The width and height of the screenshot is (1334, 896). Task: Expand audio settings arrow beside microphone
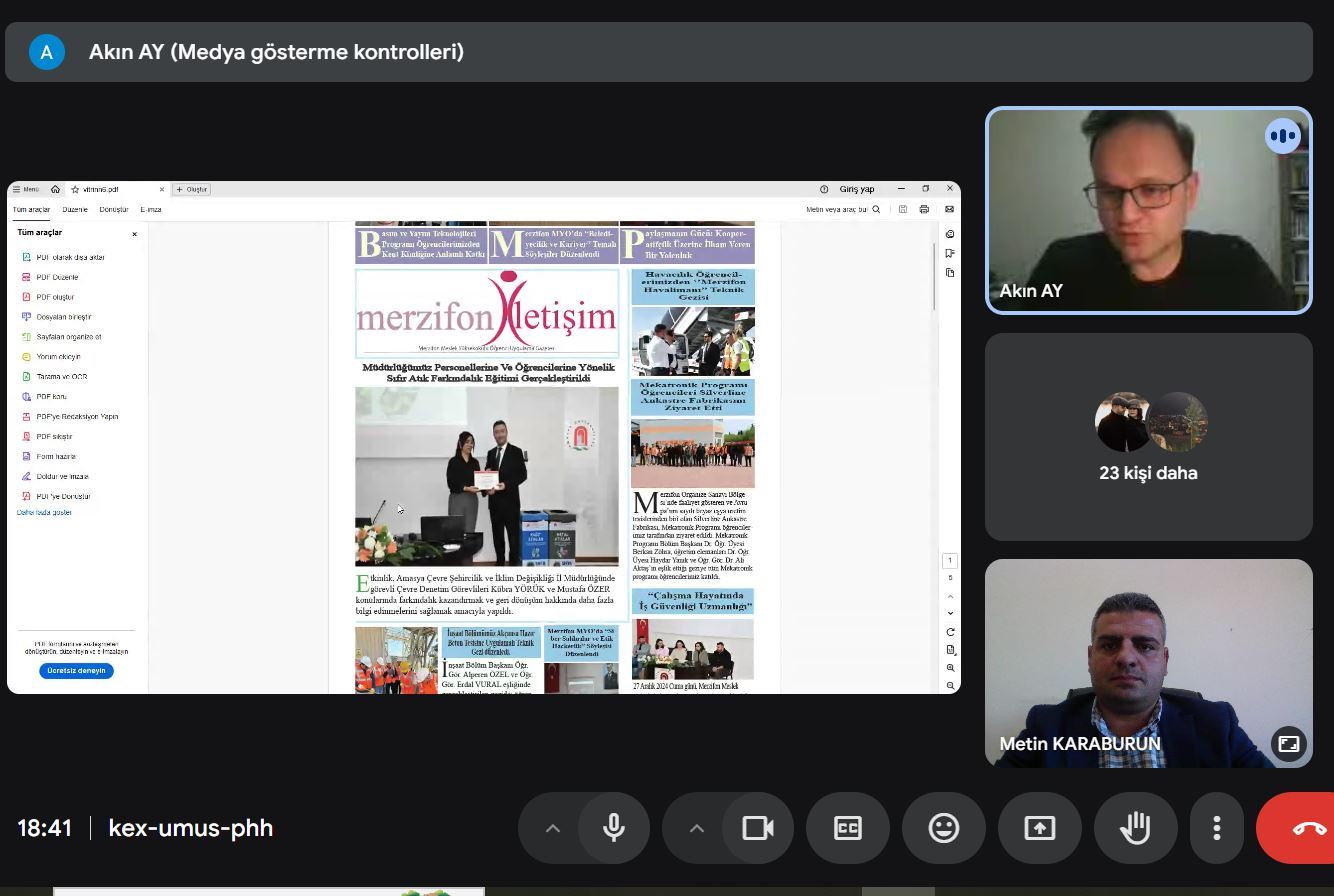552,828
